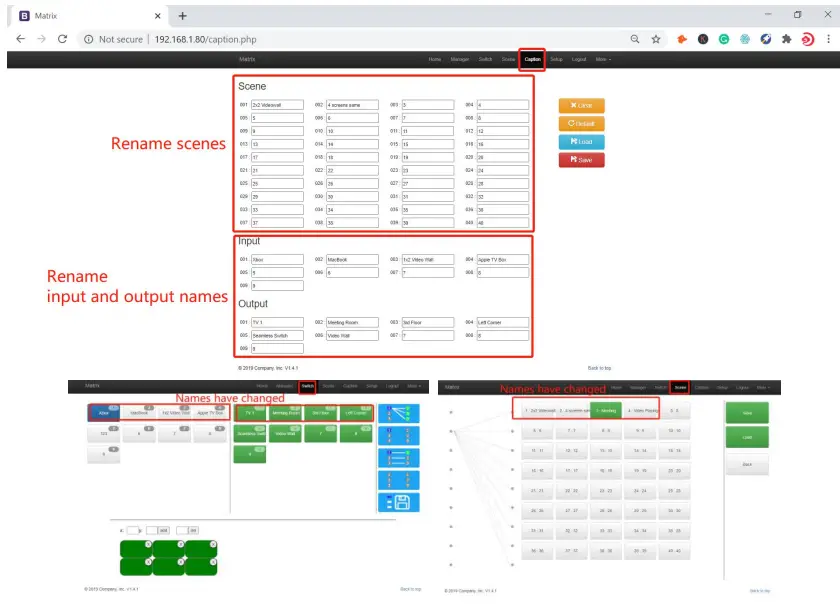Select the green TV 1 output button
This screenshot has width=840, height=610.
tap(250, 413)
